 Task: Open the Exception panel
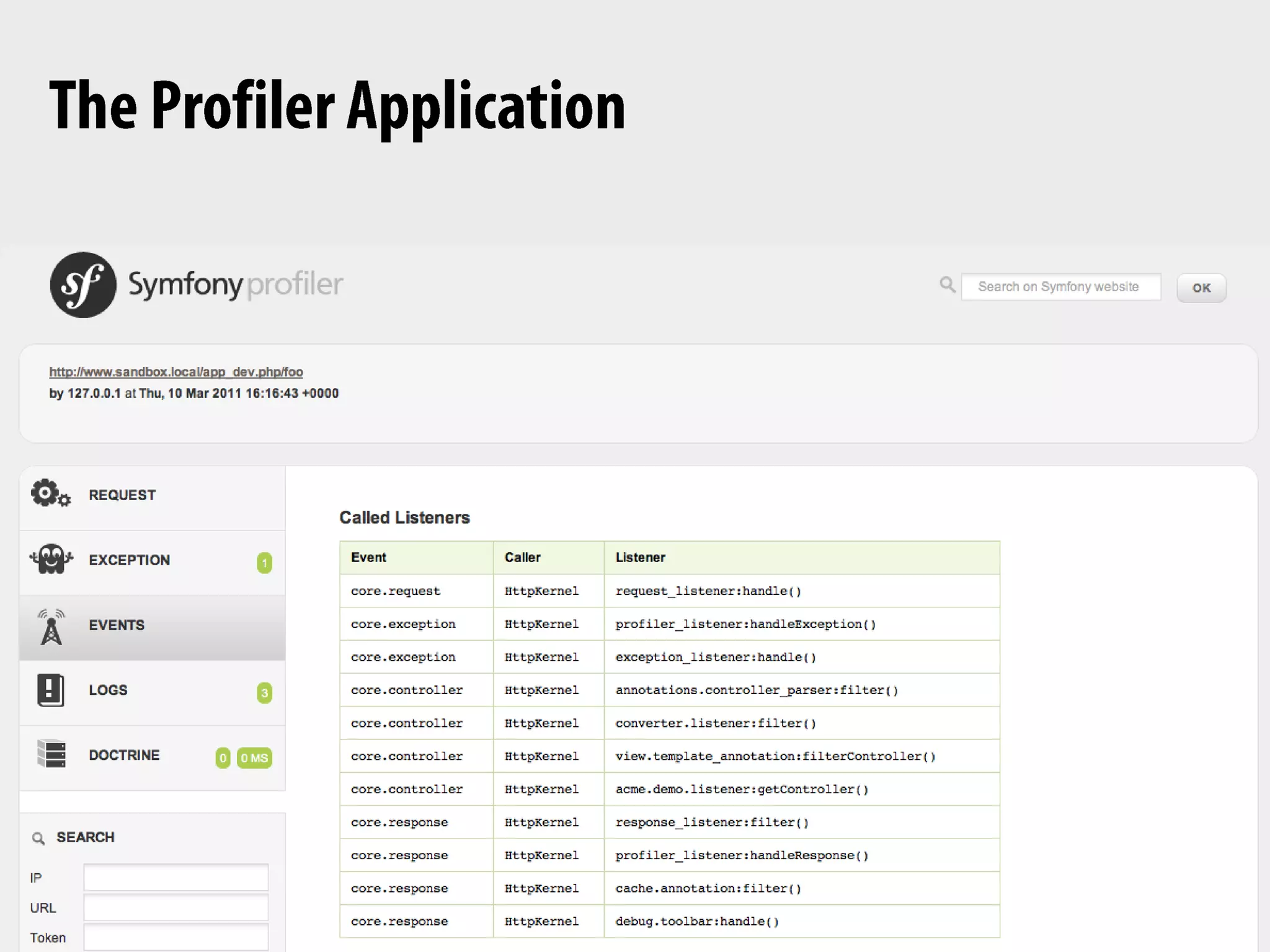coord(129,560)
